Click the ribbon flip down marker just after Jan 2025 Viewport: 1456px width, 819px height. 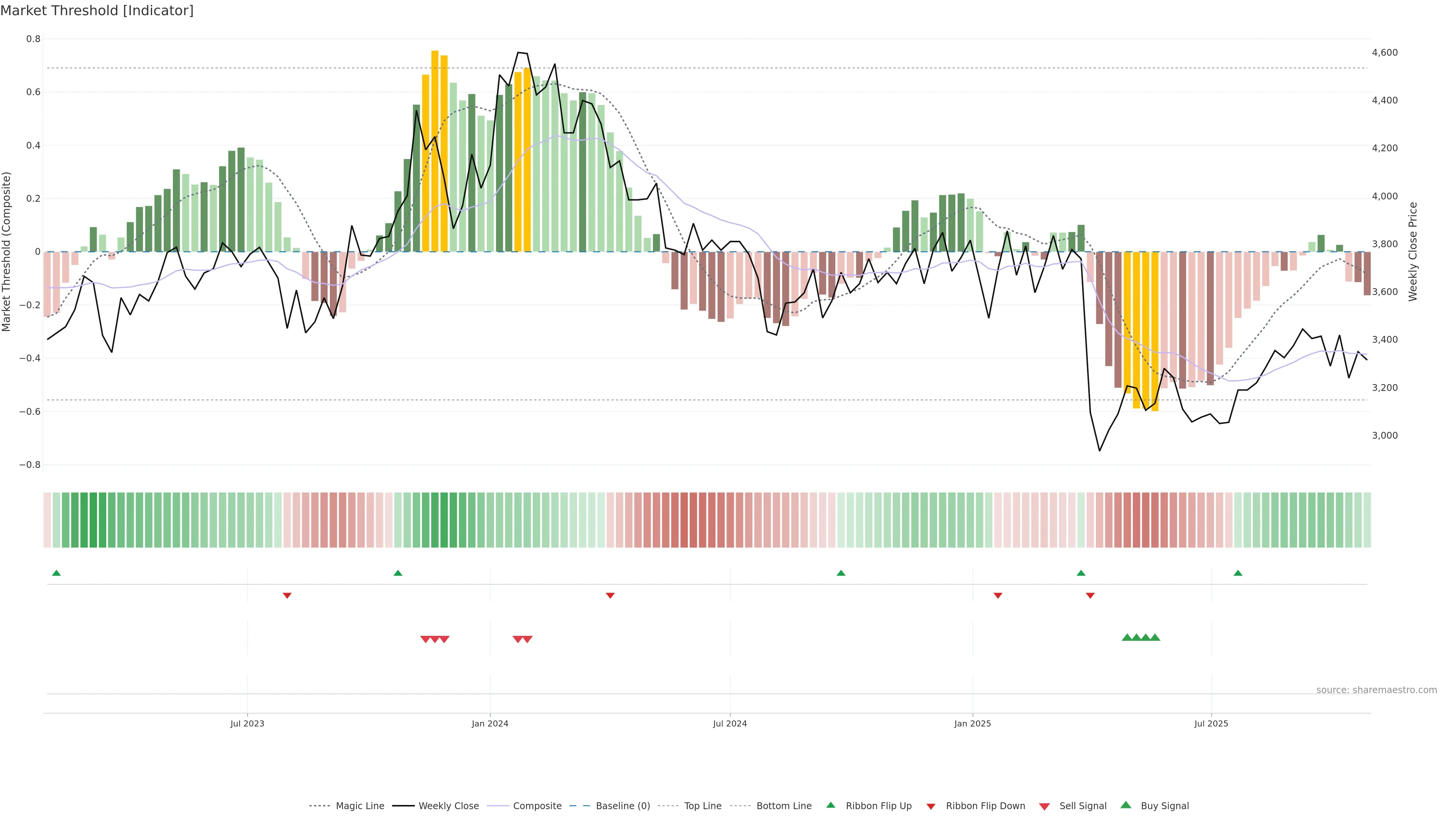coord(998,595)
